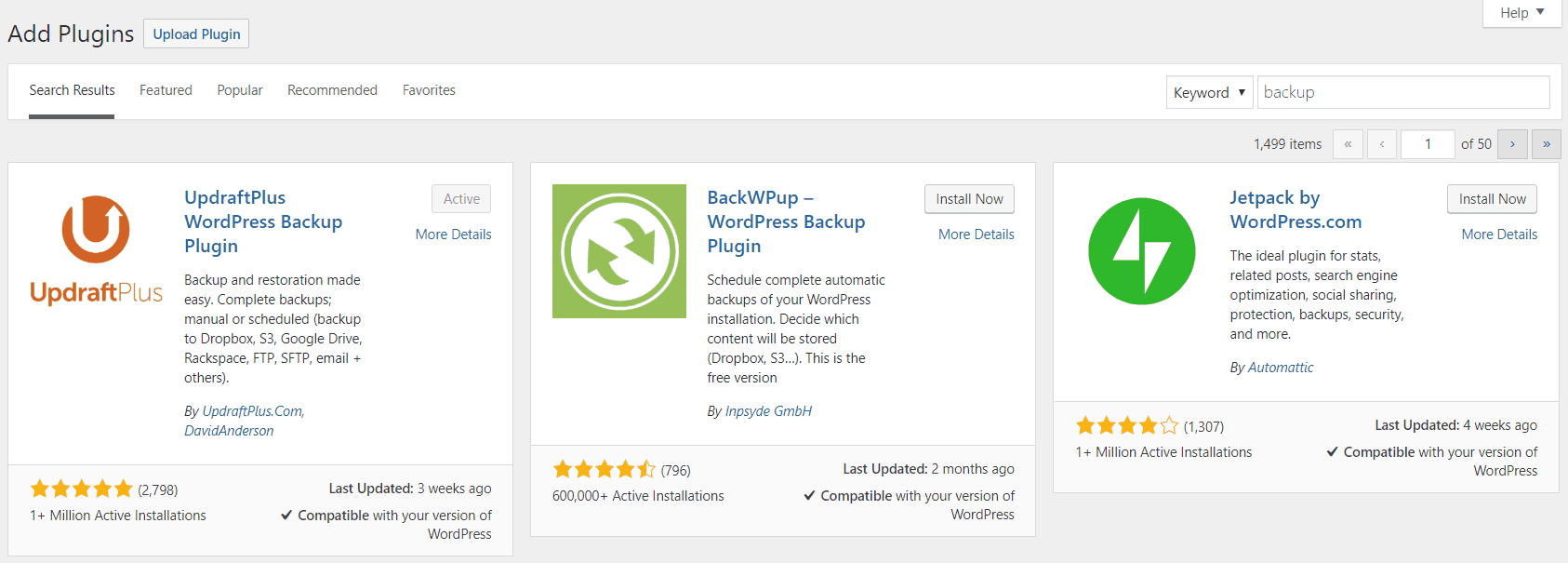This screenshot has width=1568, height=563.
Task: Click the first page double-arrow button
Action: (1348, 144)
